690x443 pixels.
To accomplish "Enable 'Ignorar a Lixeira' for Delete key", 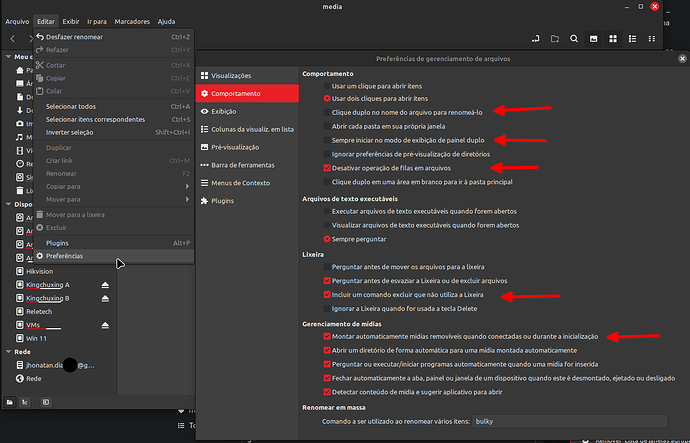I will pyautogui.click(x=327, y=309).
